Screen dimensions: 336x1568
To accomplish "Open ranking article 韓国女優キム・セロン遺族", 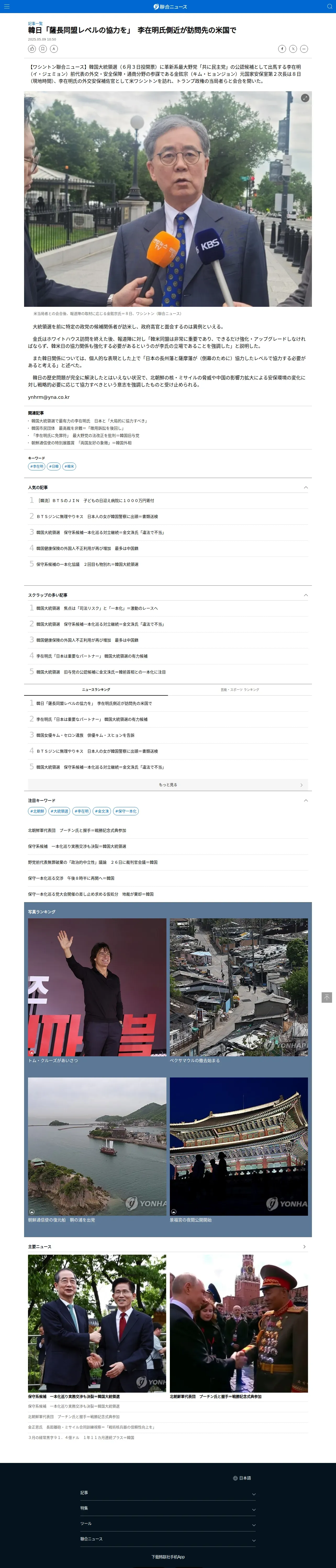I will [x=85, y=735].
